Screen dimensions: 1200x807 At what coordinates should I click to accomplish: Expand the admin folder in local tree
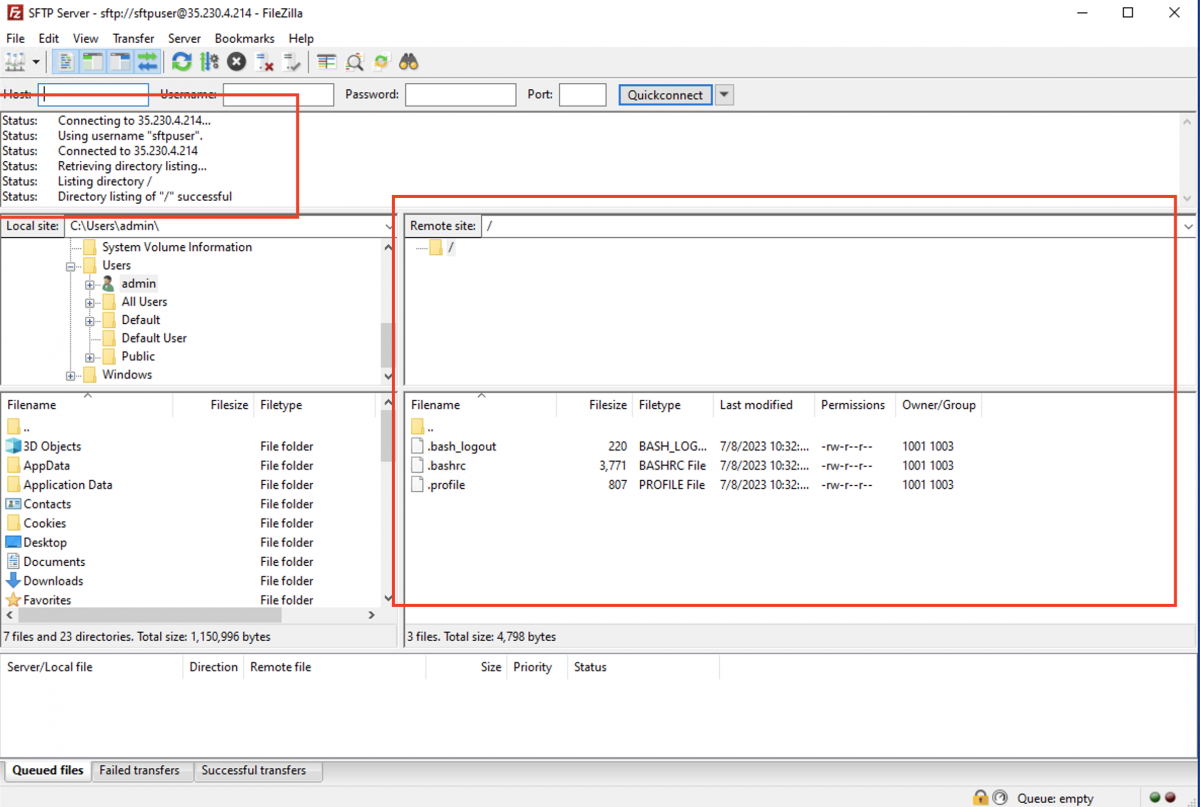pyautogui.click(x=90, y=284)
